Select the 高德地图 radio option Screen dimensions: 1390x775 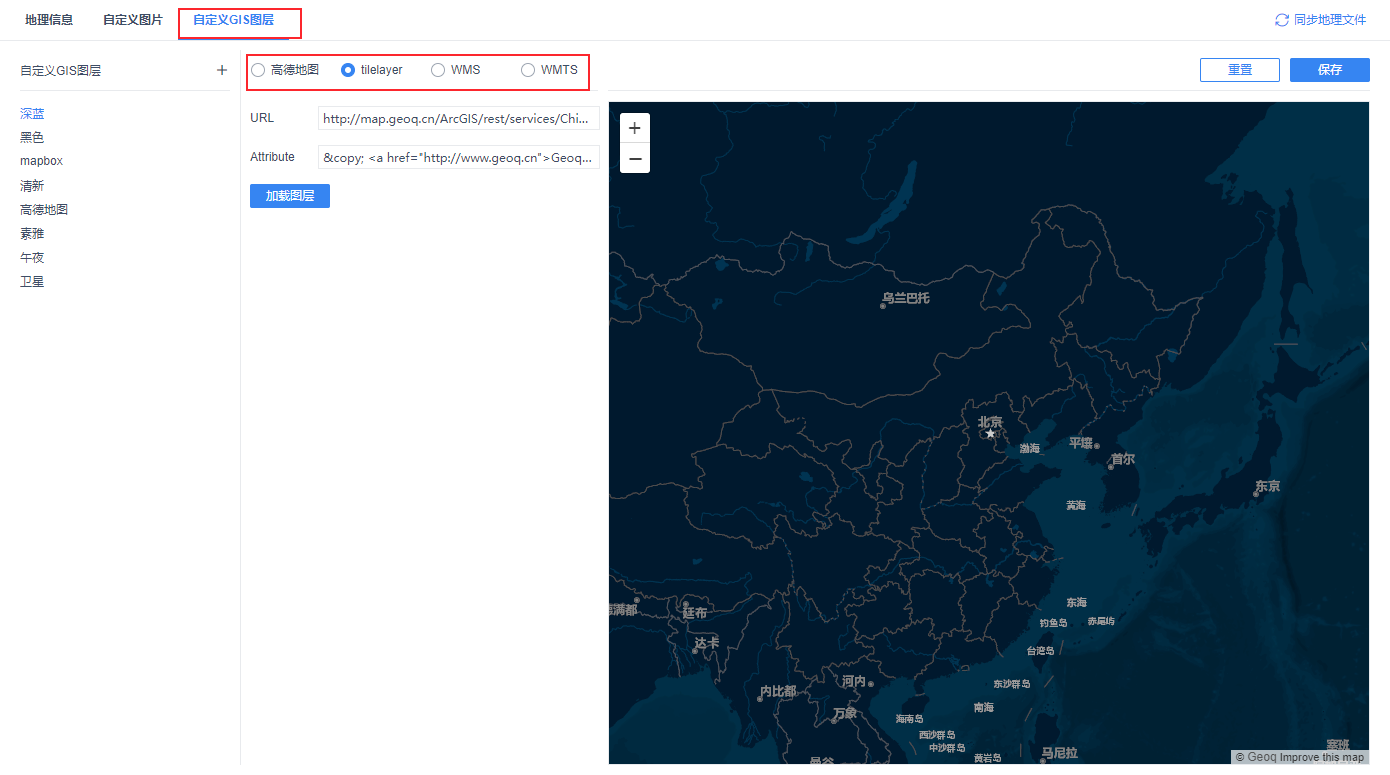click(x=258, y=70)
